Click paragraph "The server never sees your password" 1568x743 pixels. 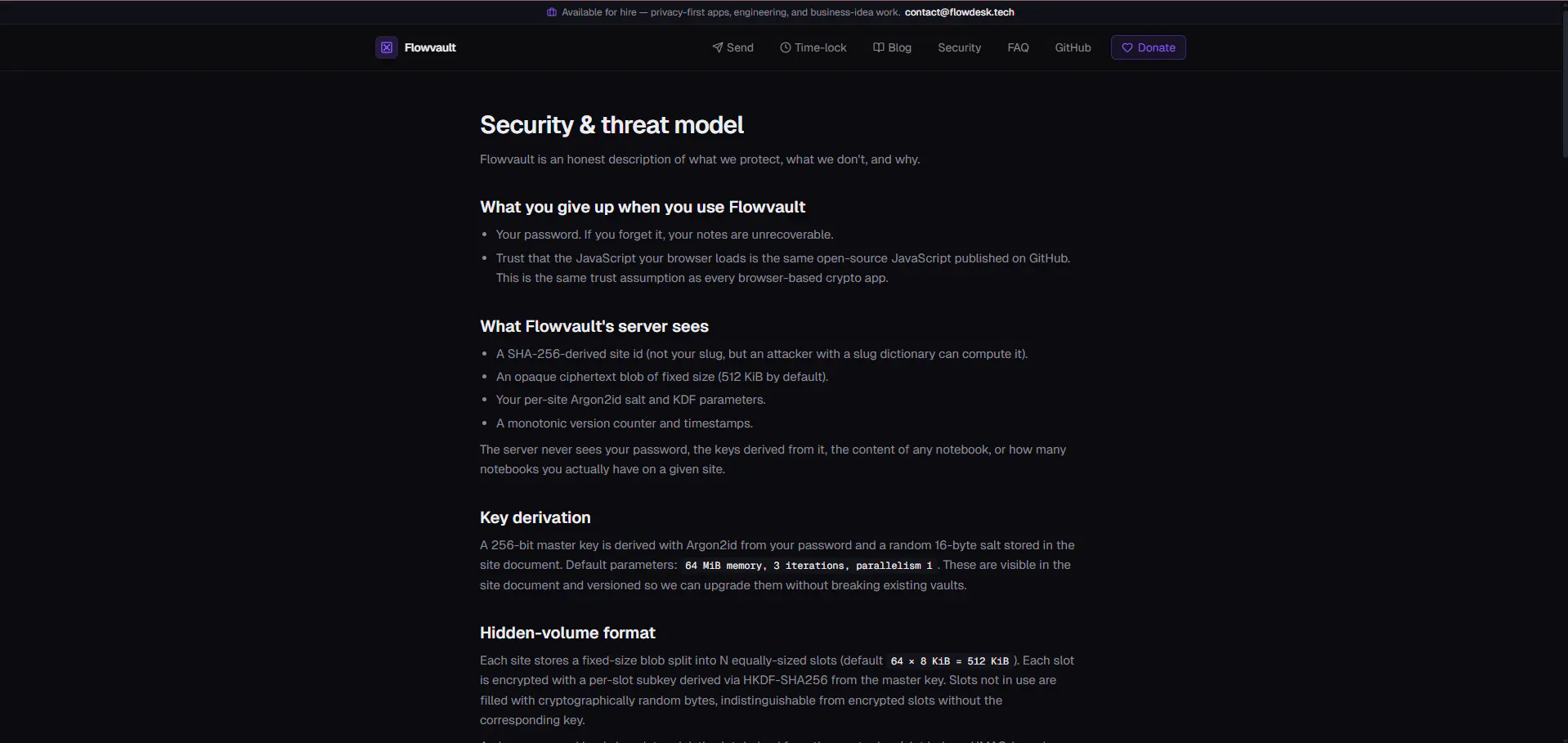pos(773,459)
